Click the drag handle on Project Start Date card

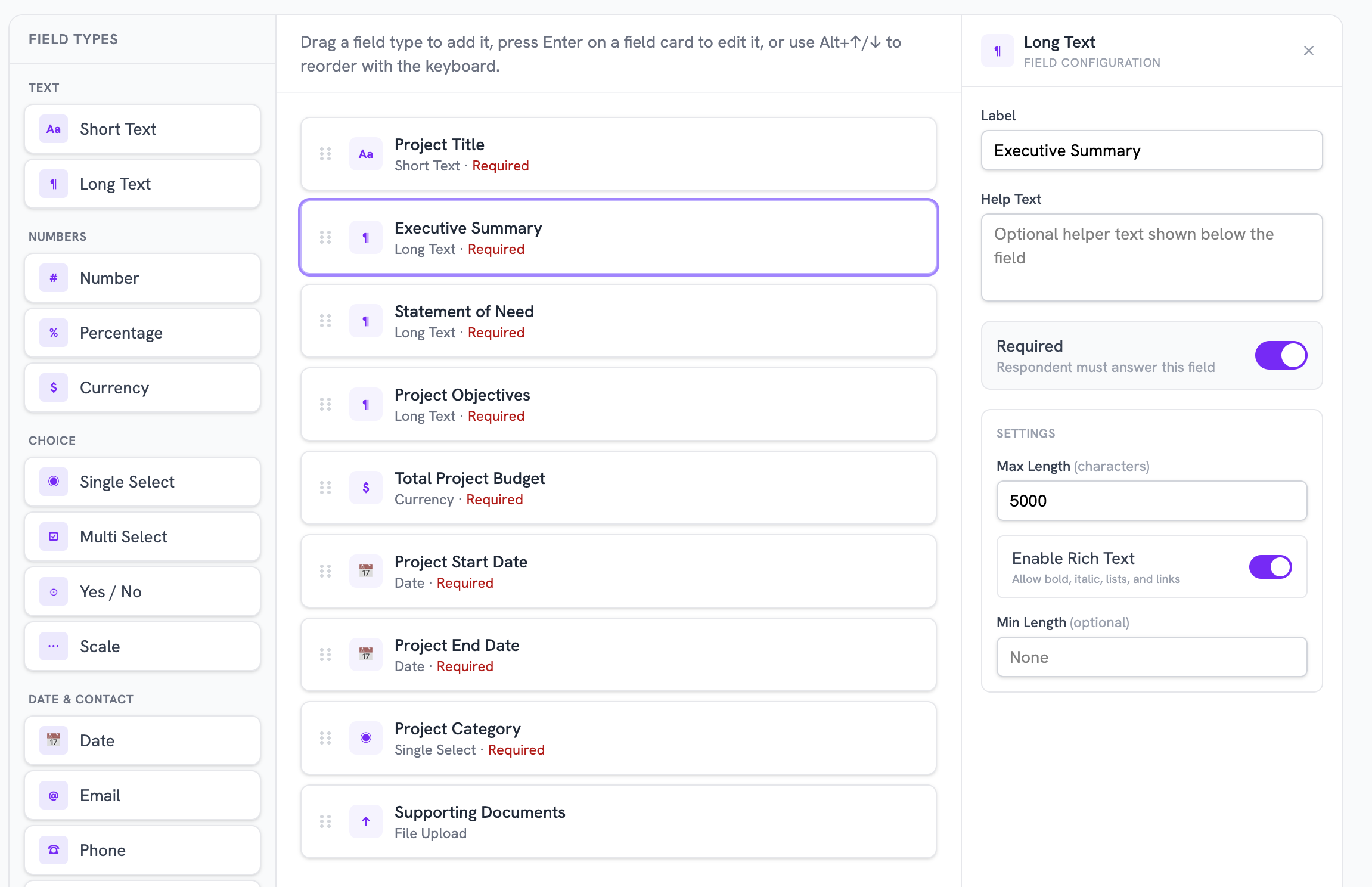pos(325,572)
